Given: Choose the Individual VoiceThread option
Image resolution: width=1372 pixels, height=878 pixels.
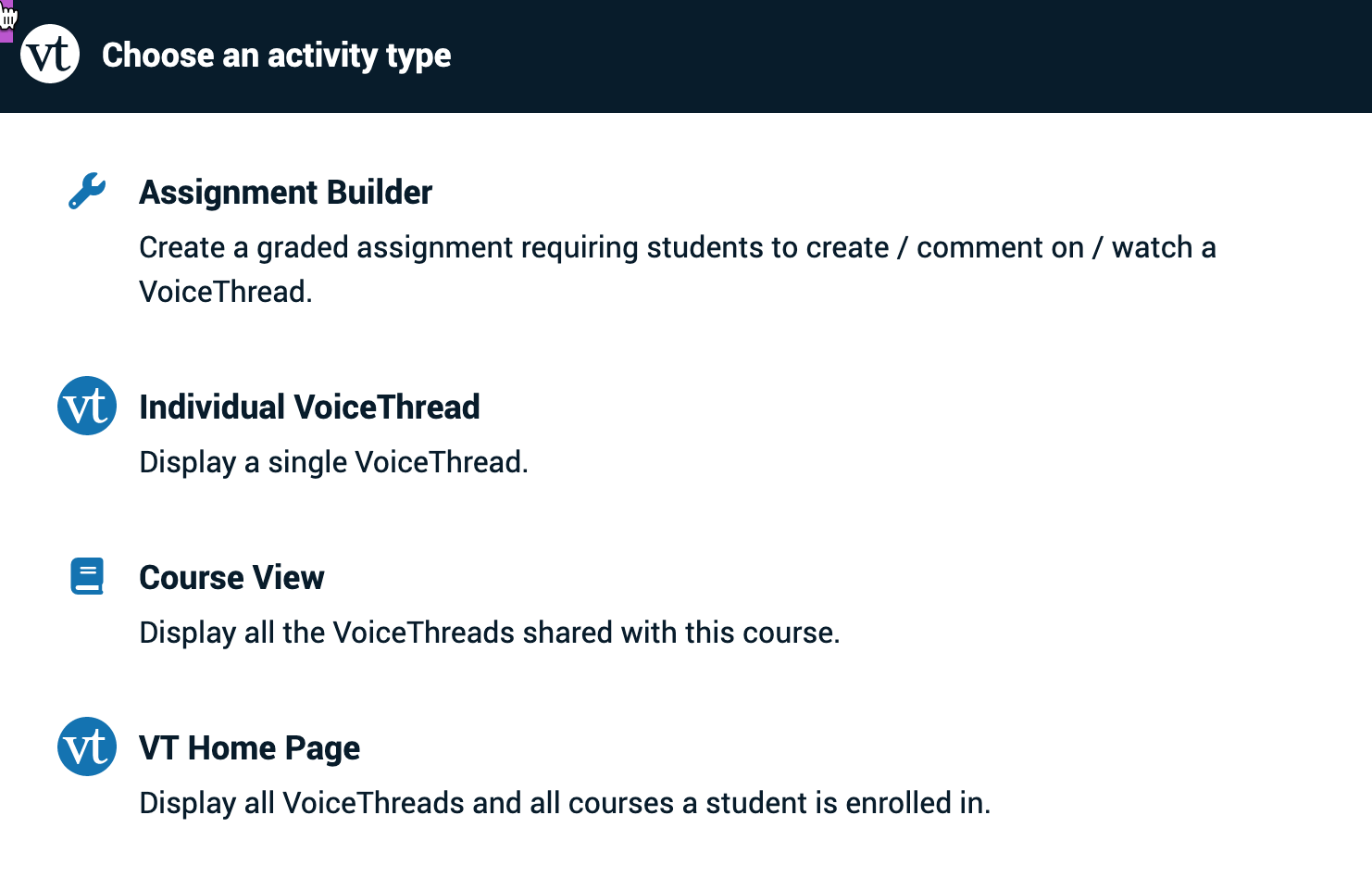Looking at the screenshot, I should pos(309,408).
